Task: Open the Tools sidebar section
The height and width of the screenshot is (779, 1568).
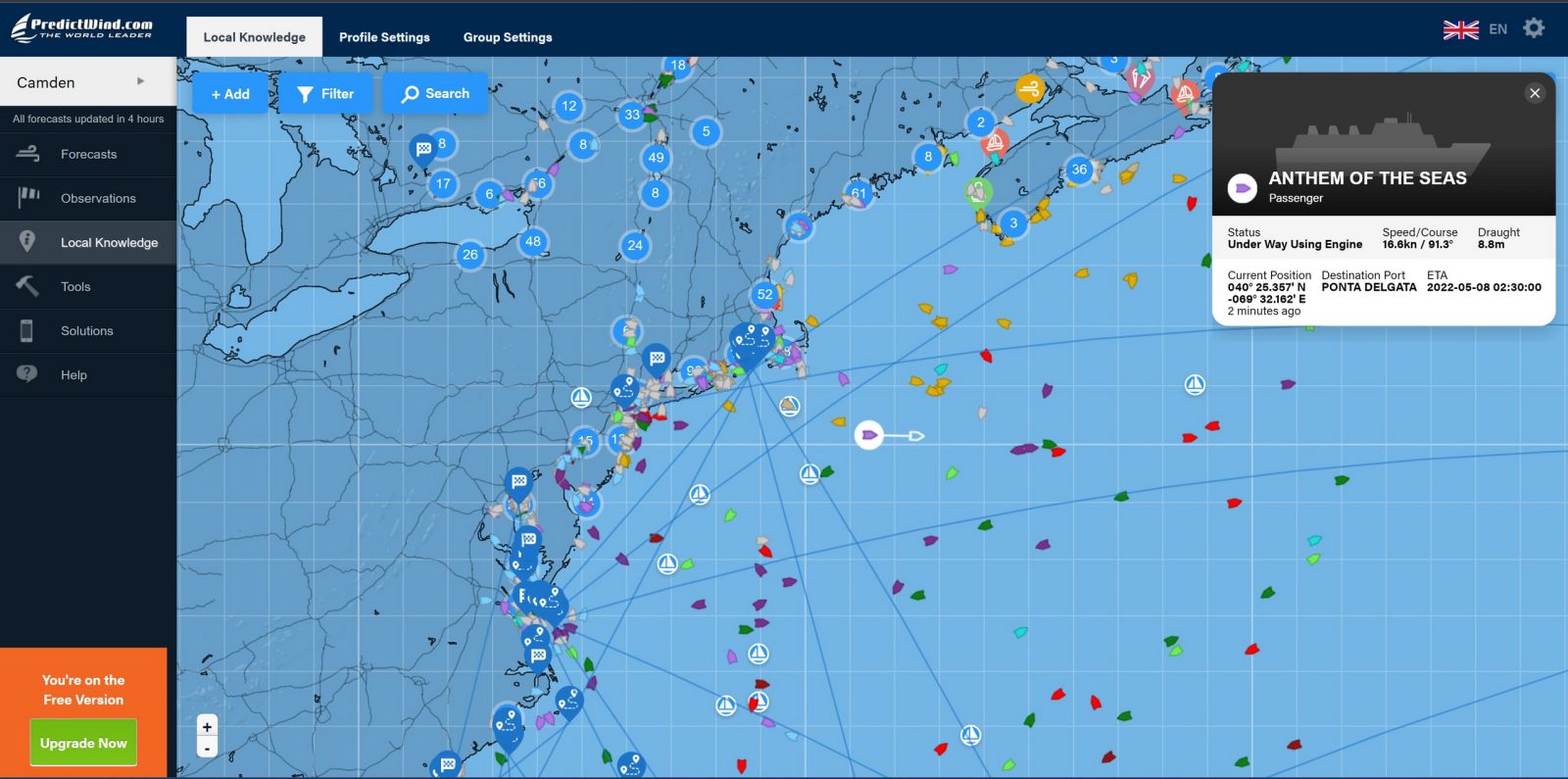Action: [88, 286]
